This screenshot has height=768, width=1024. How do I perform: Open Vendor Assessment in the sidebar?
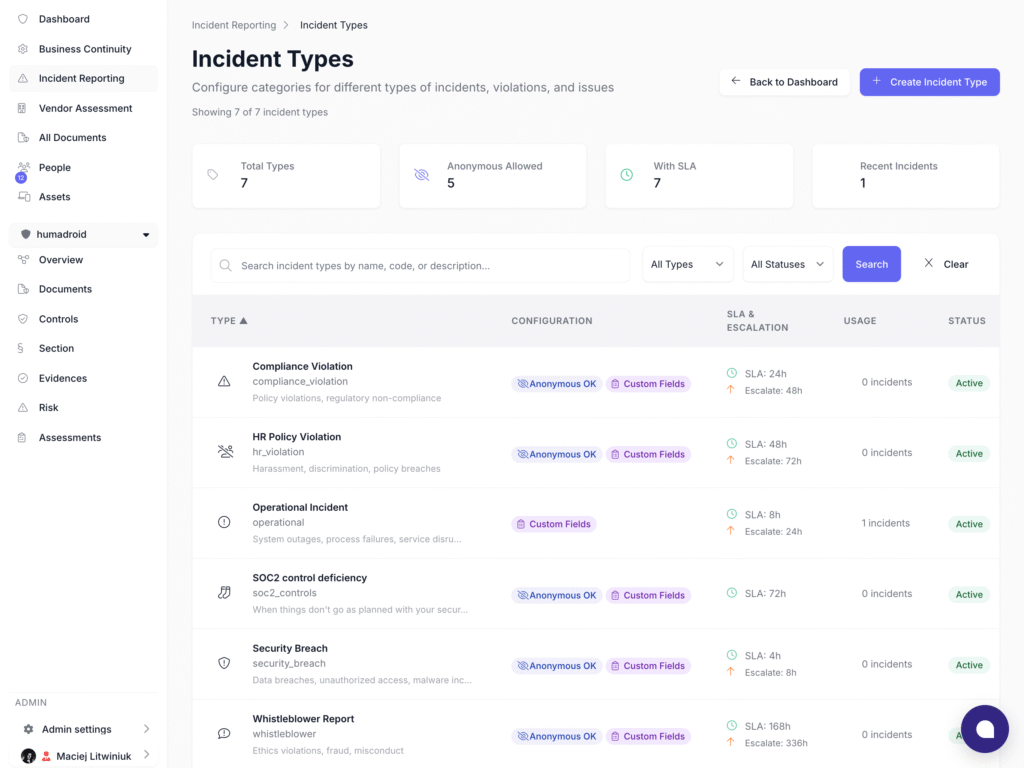(85, 108)
